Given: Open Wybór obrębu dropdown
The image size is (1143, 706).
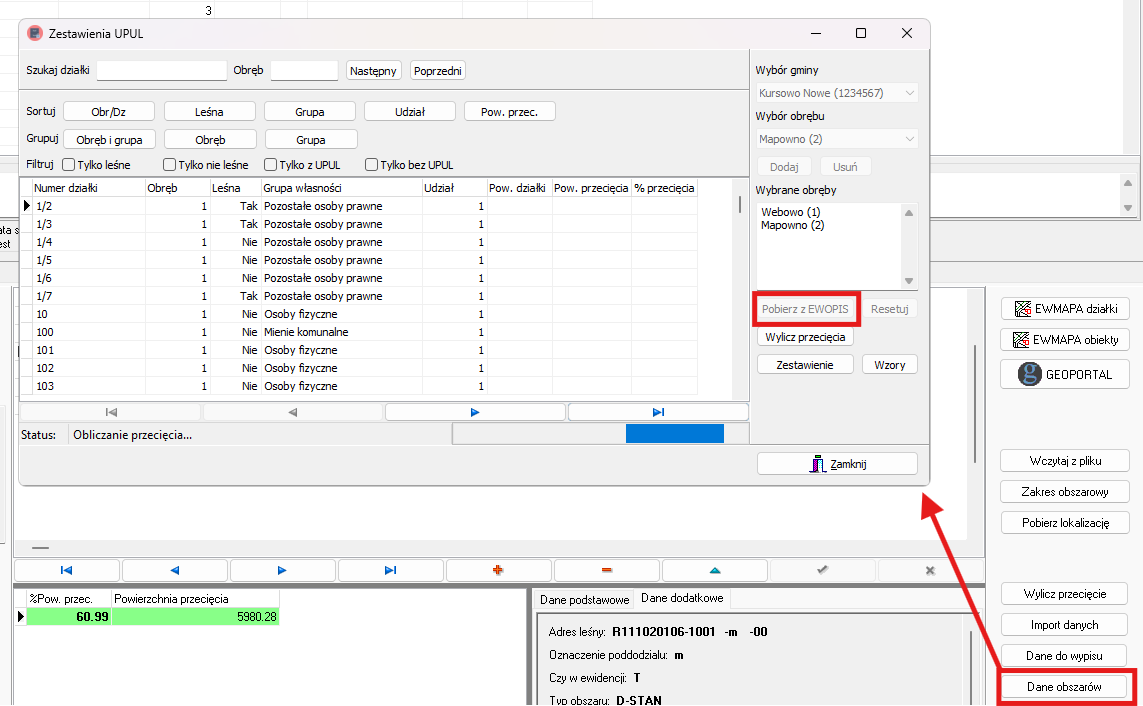Looking at the screenshot, I should tap(837, 139).
